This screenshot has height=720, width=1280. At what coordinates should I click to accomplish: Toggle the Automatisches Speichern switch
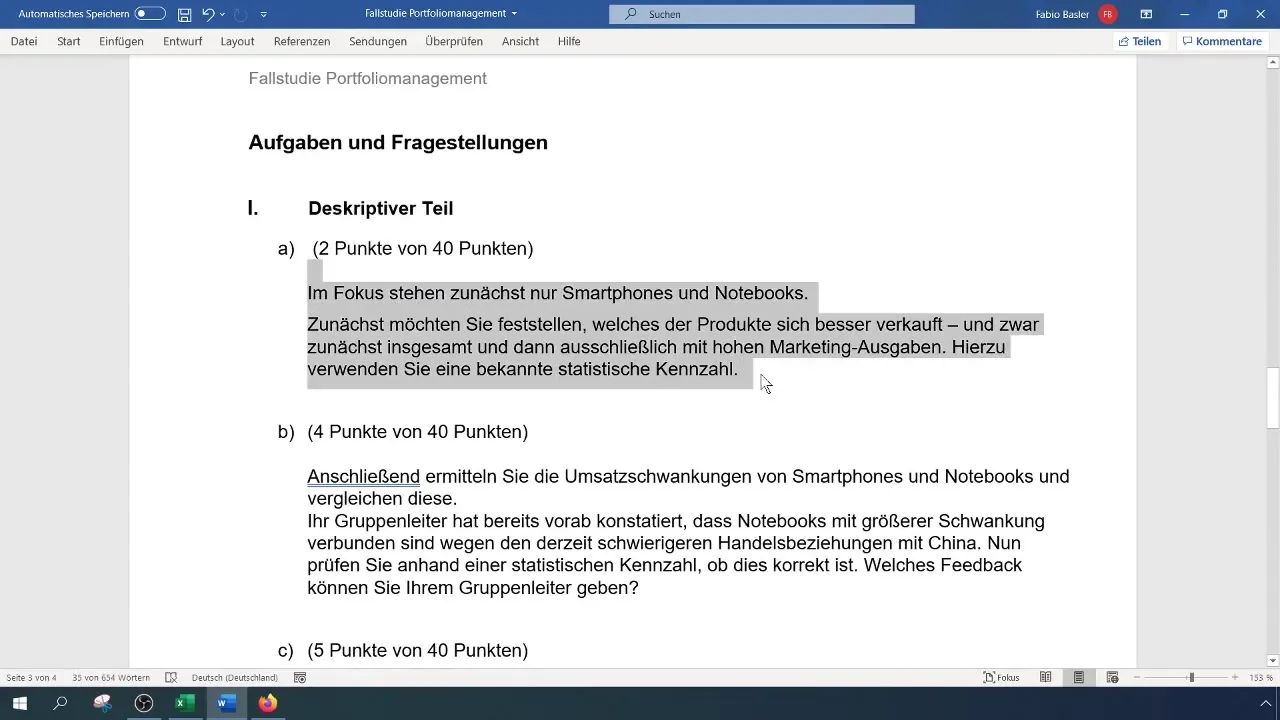(x=150, y=14)
